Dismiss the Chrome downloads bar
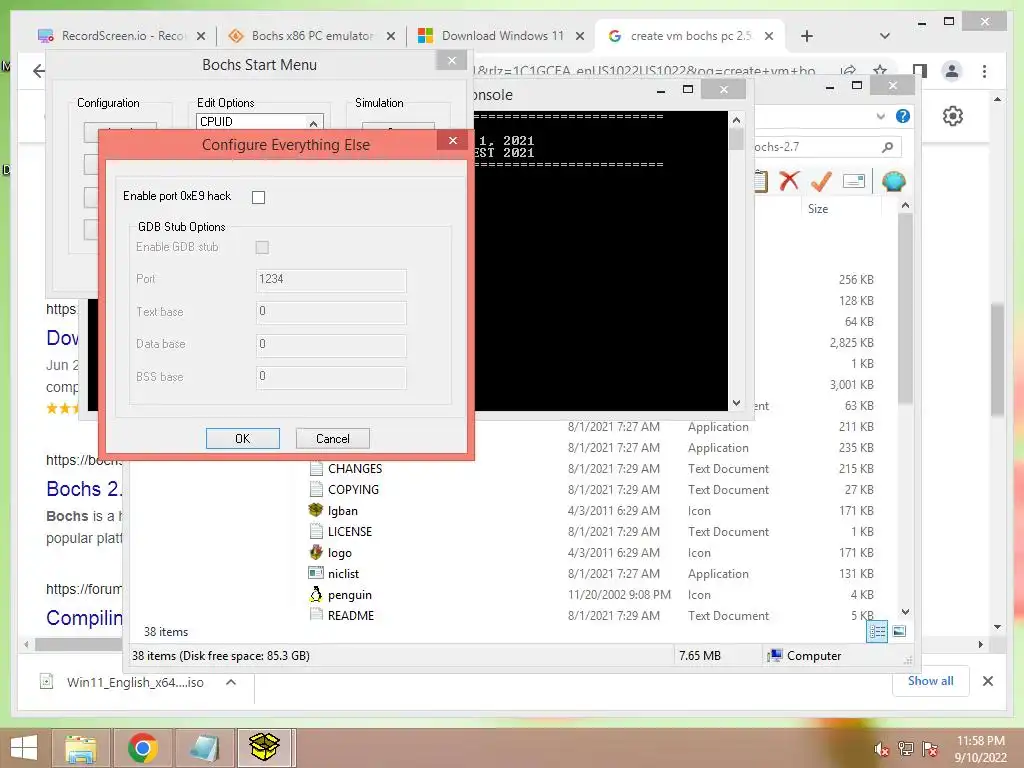Image resolution: width=1024 pixels, height=768 pixels. [x=987, y=681]
